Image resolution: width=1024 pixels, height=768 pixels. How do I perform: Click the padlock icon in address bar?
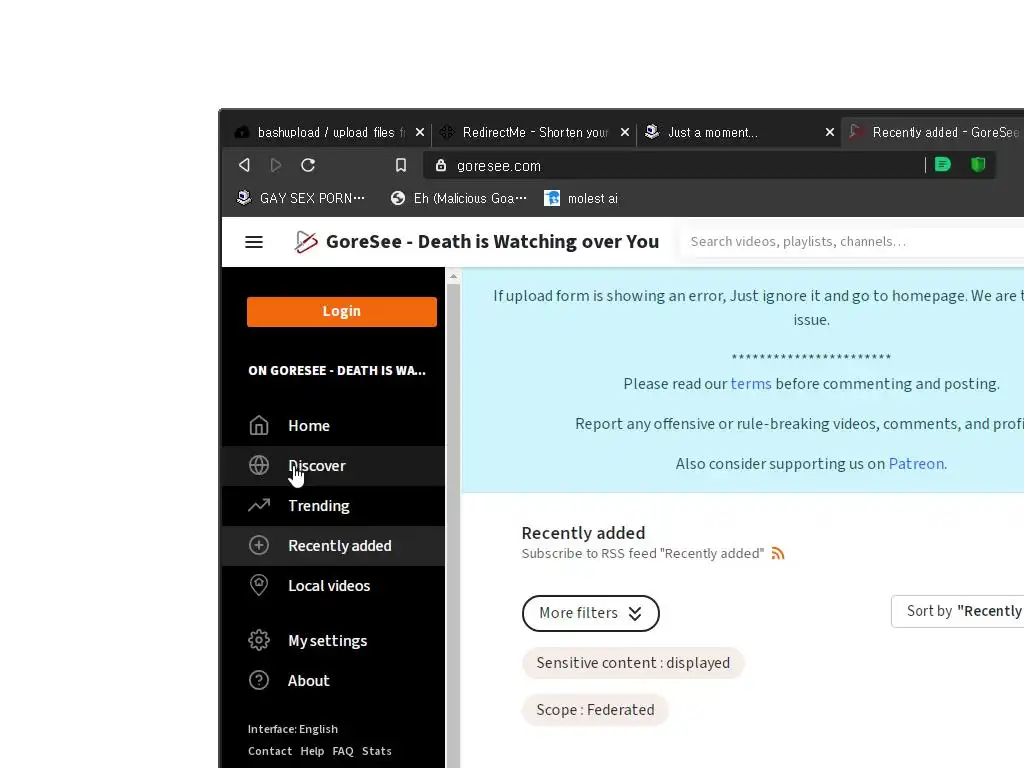pyautogui.click(x=441, y=165)
